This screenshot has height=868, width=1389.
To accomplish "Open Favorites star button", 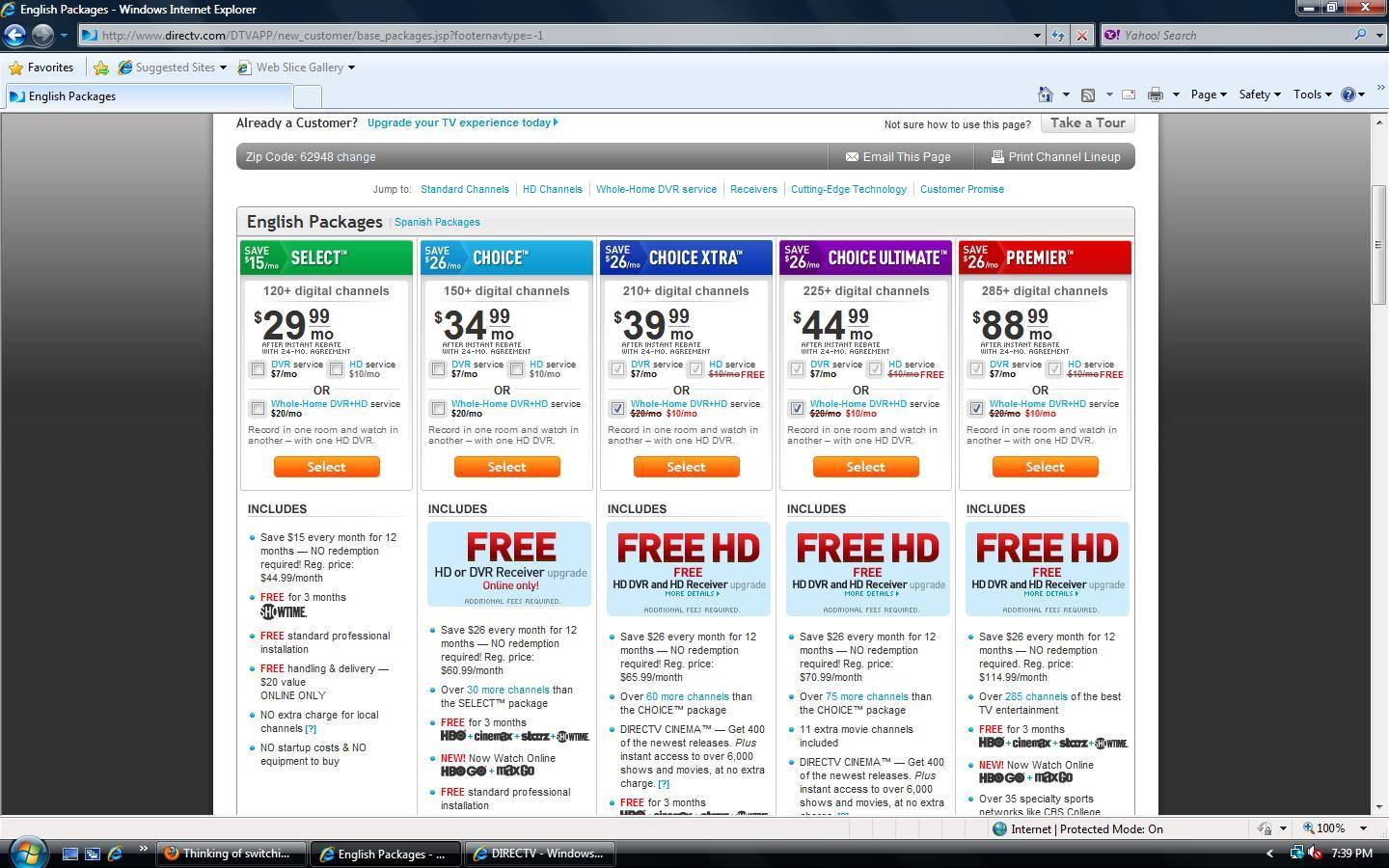I will click(x=41, y=68).
